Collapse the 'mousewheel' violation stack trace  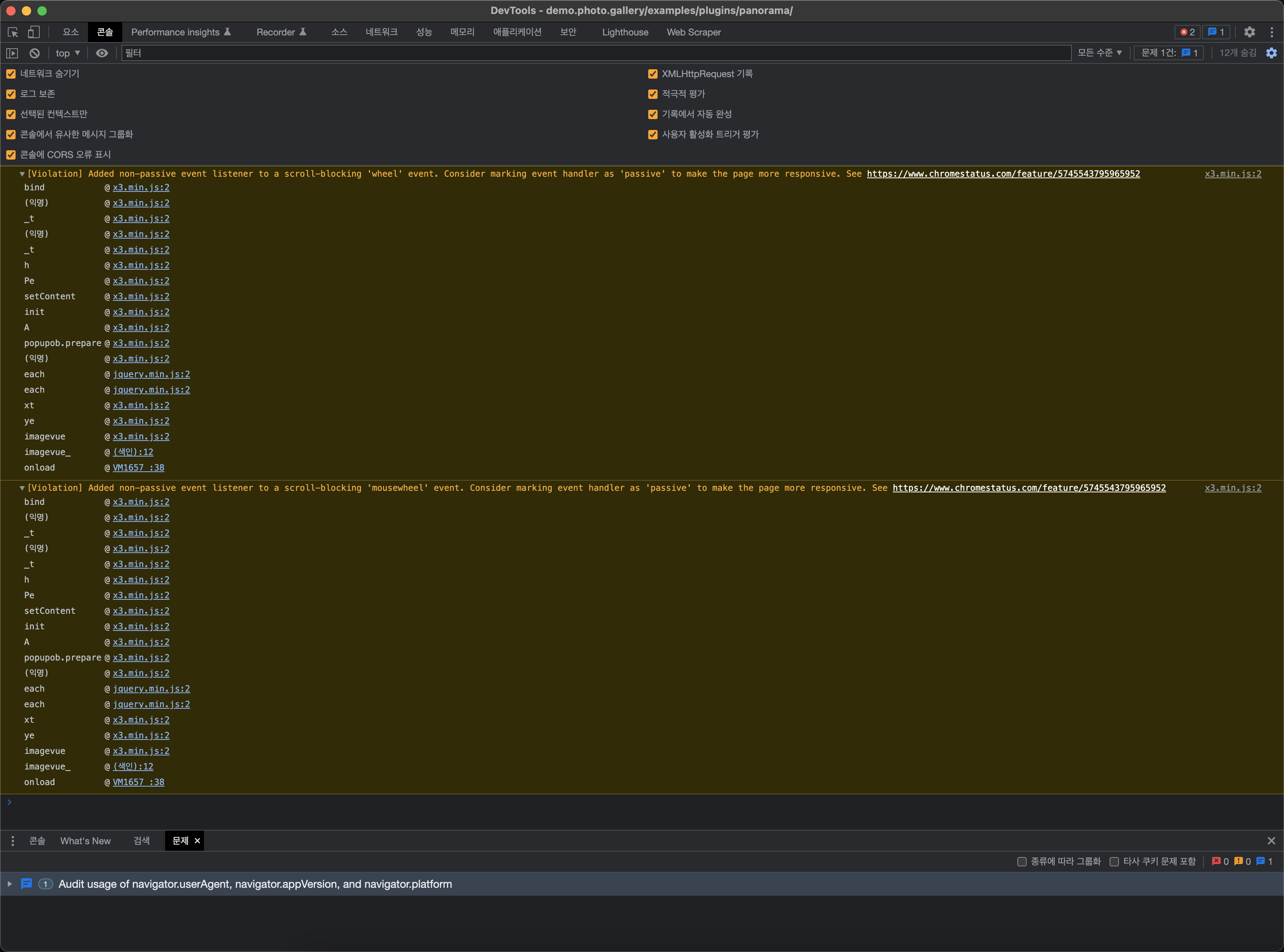click(x=22, y=488)
